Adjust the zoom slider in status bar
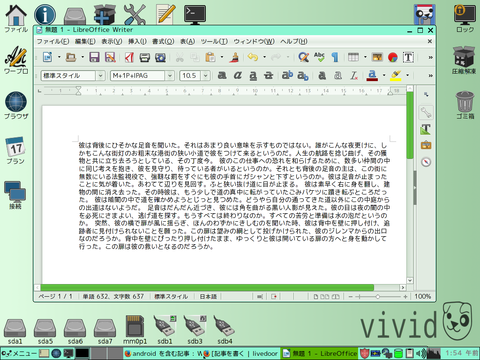The height and width of the screenshot is (360, 480). [378, 296]
